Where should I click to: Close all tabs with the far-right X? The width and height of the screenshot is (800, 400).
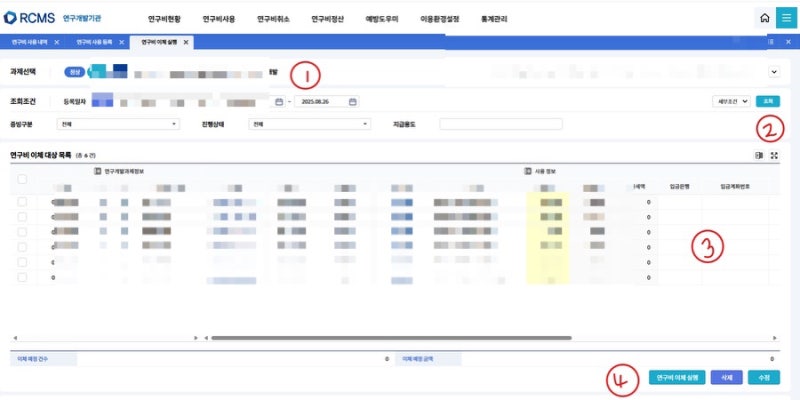click(x=788, y=42)
